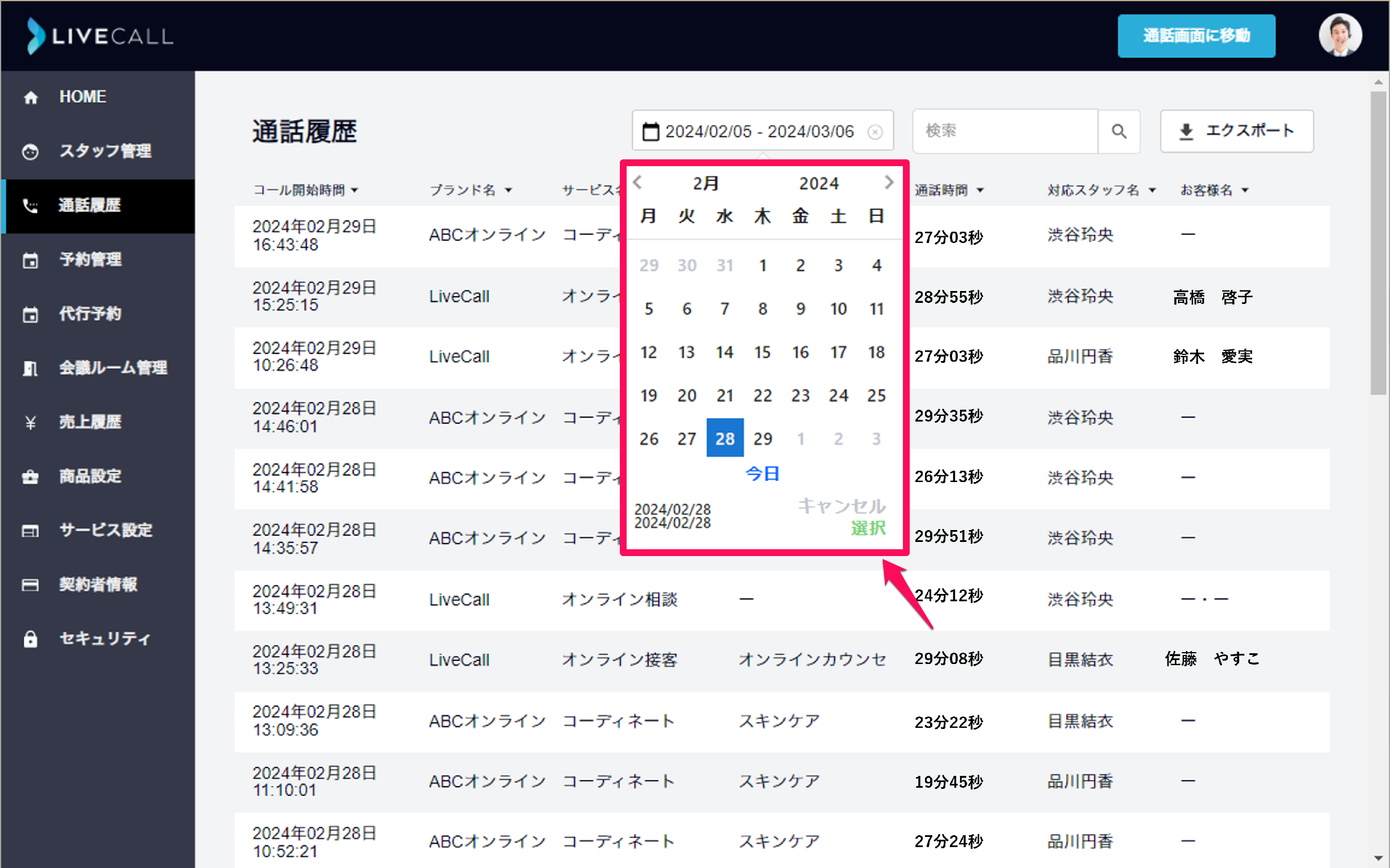The image size is (1390, 868).
Task: Select day 29 of February in calendar
Action: pyautogui.click(x=763, y=439)
